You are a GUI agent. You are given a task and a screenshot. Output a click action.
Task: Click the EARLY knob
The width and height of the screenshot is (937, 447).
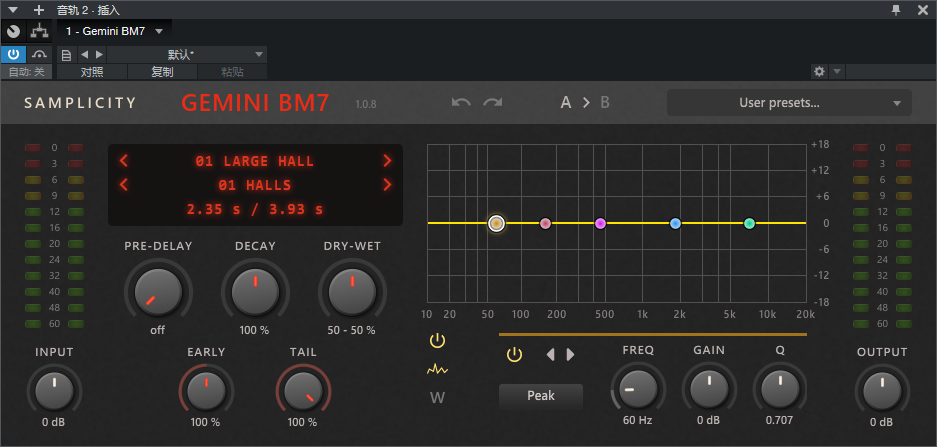pos(206,392)
